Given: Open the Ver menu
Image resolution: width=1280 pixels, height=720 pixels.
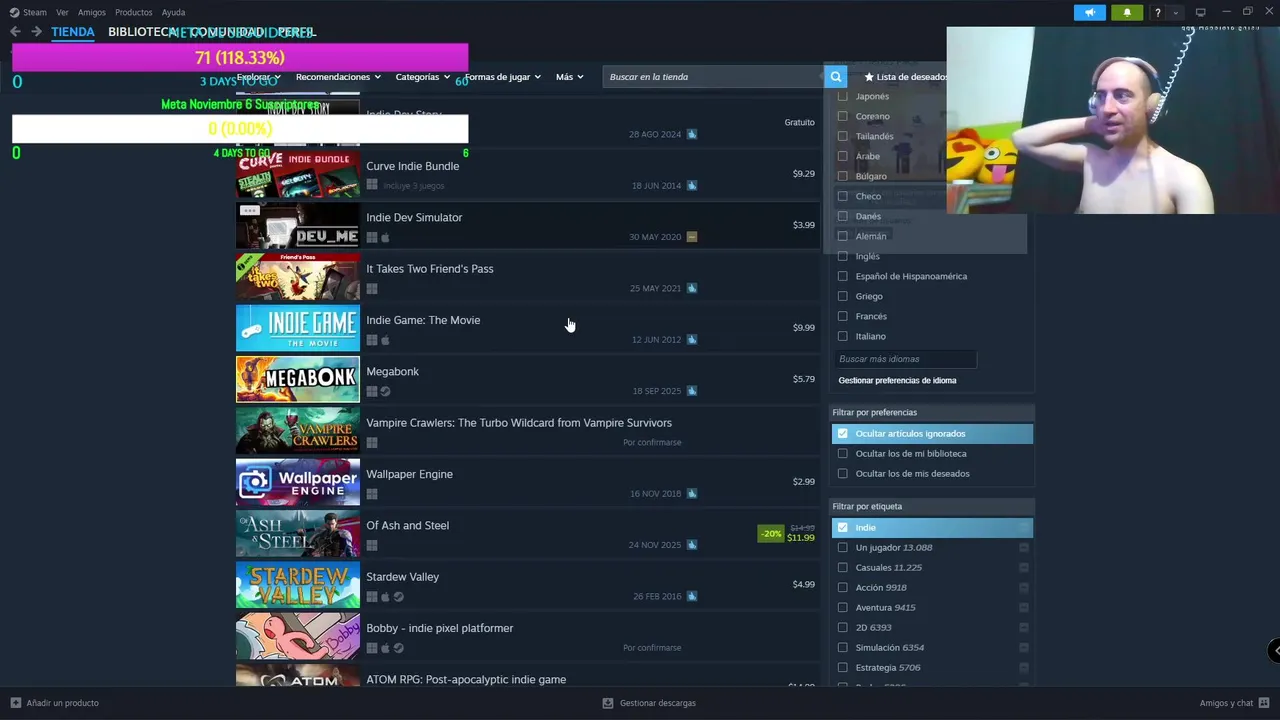Looking at the screenshot, I should (x=62, y=12).
